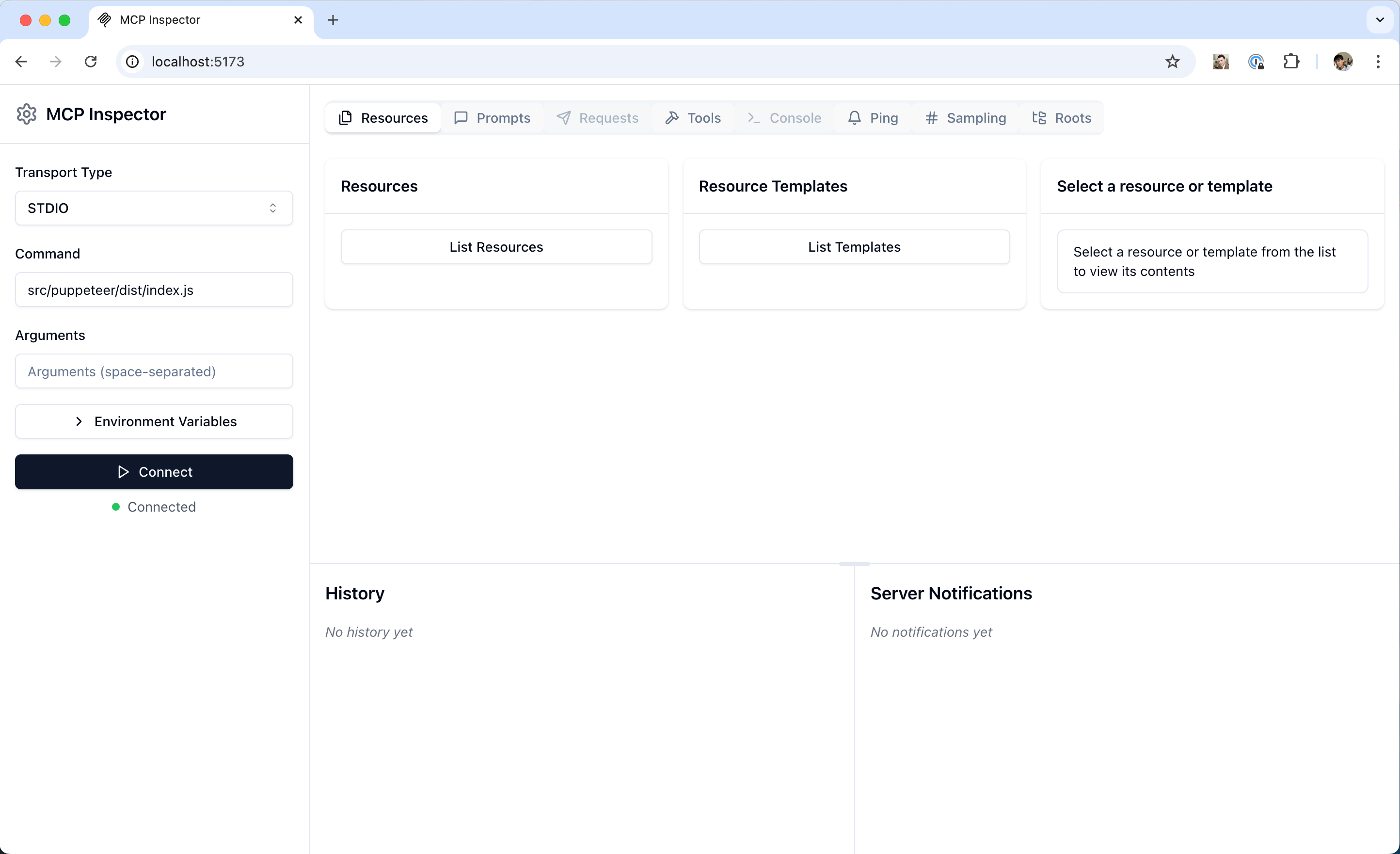Click the Roots tab icon

click(x=1039, y=118)
